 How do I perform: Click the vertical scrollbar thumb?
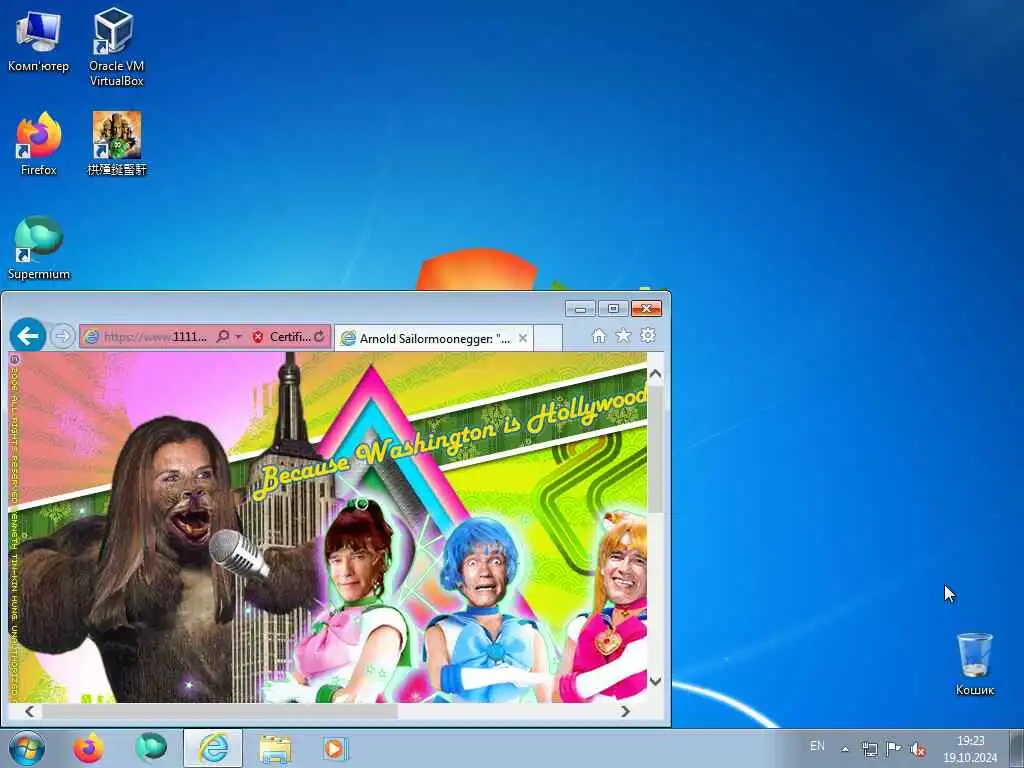pyautogui.click(x=656, y=449)
